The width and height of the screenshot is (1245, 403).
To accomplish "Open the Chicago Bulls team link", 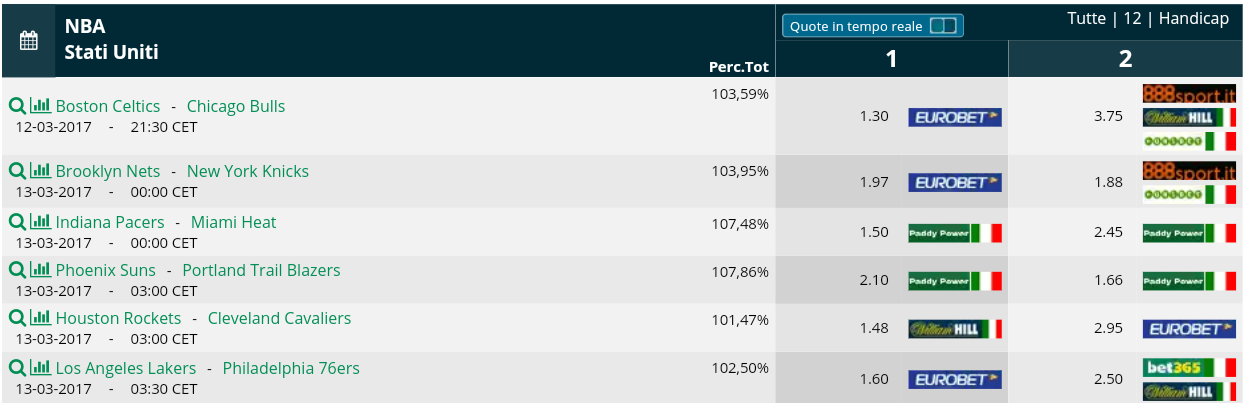I will tap(236, 106).
